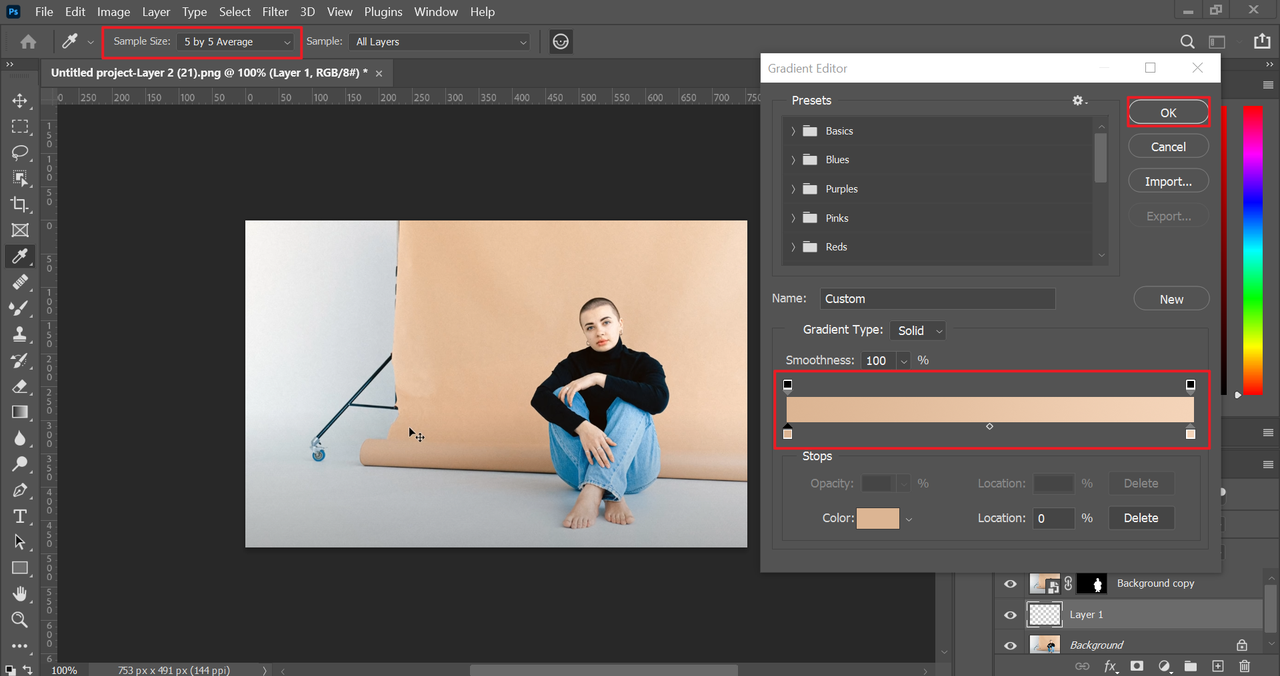The height and width of the screenshot is (676, 1280).
Task: Expand the Blues preset folder
Action: [793, 160]
